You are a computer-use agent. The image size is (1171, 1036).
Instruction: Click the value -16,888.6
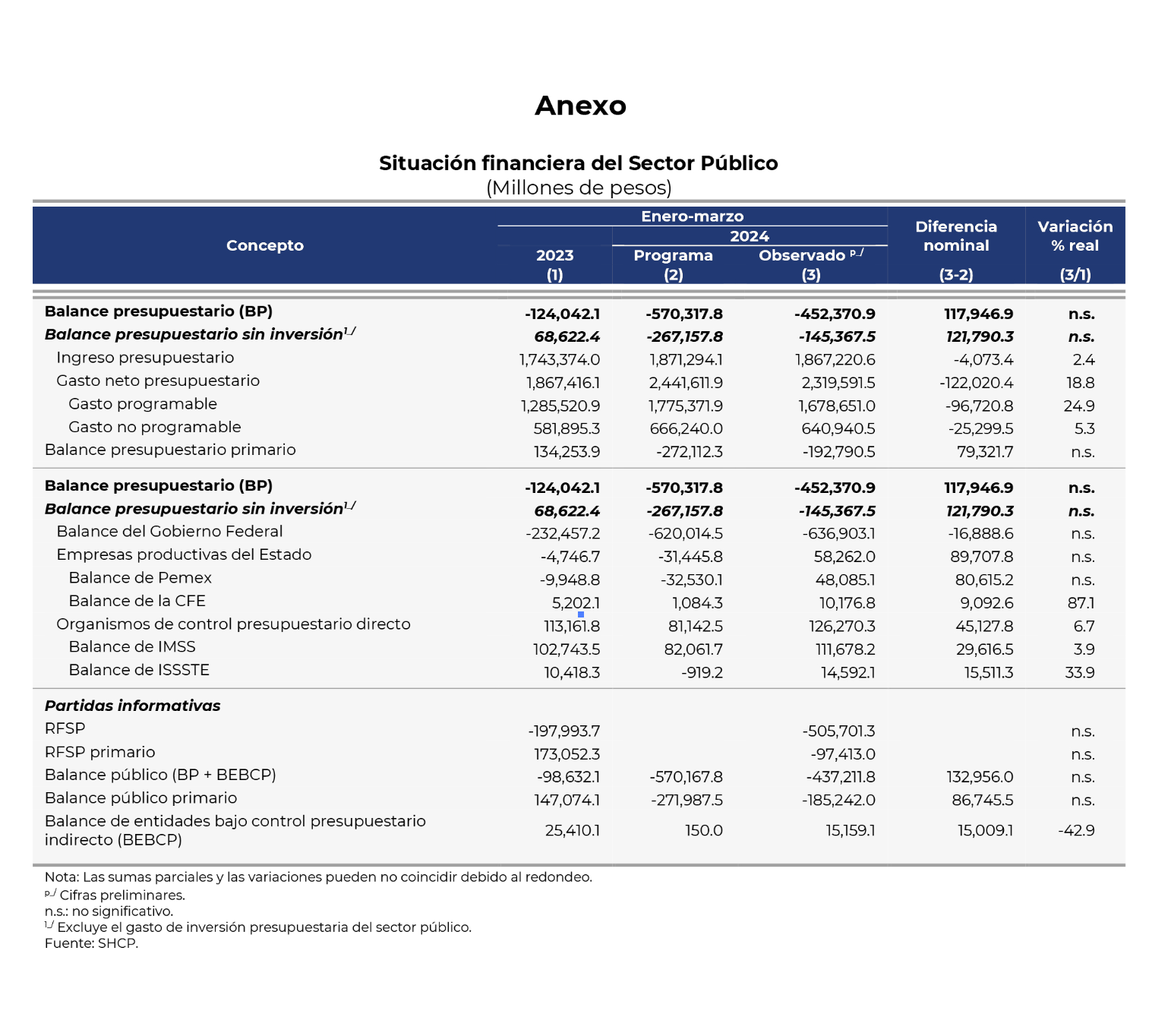(x=980, y=534)
